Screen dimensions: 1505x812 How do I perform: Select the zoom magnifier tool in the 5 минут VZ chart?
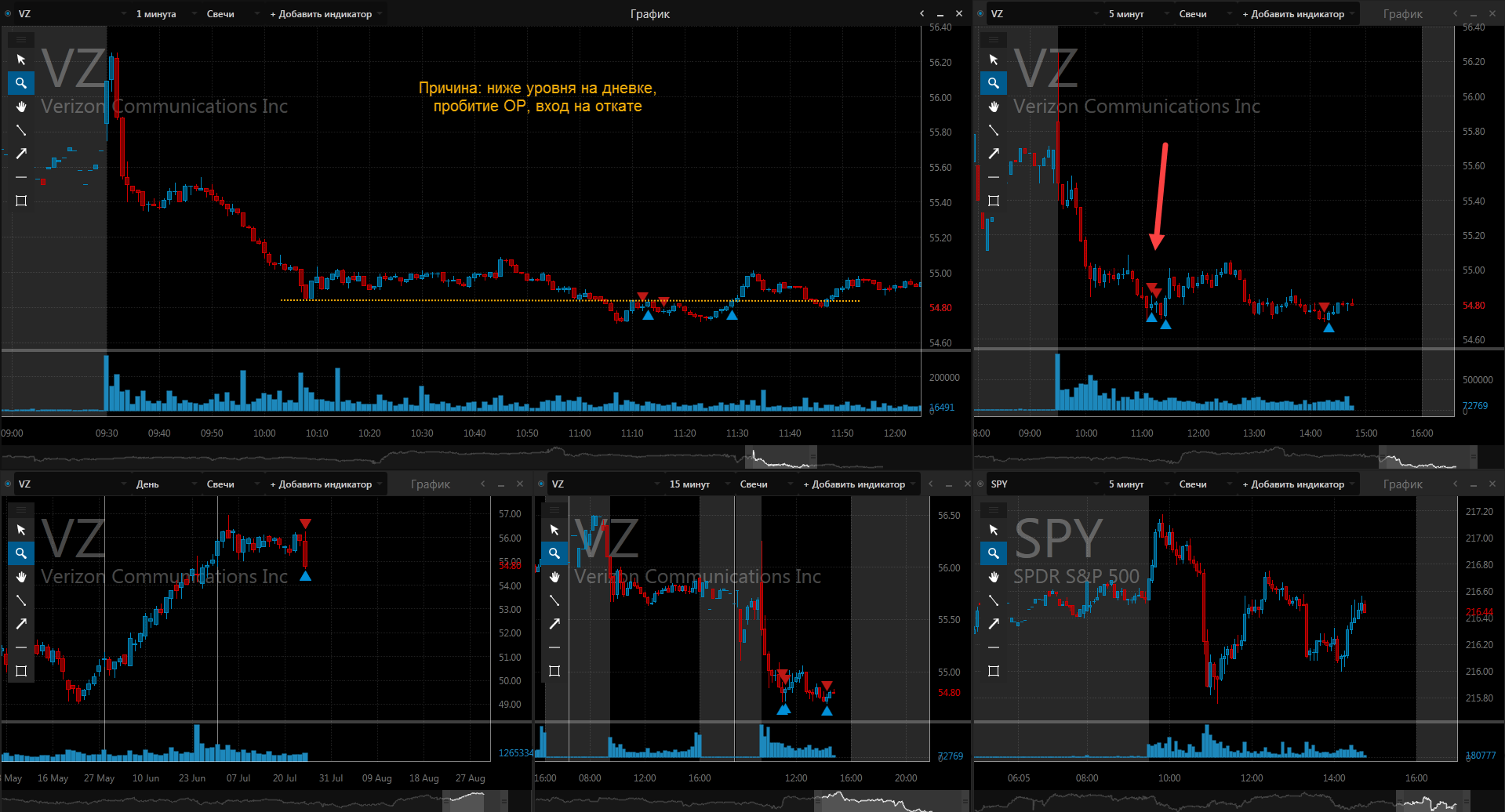[994, 83]
